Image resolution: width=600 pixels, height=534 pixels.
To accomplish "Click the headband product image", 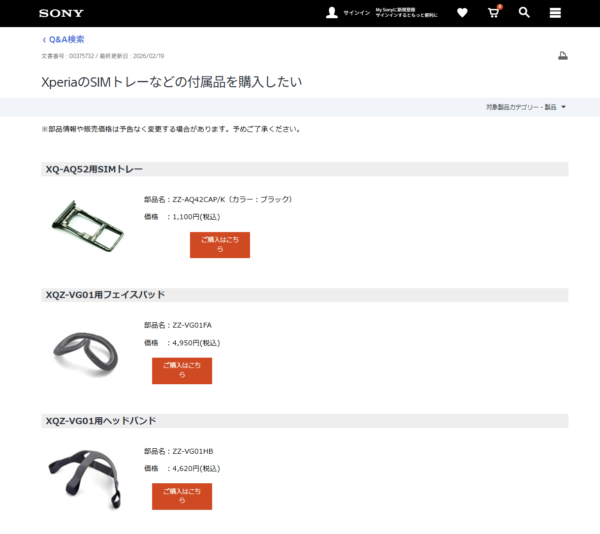I will (x=85, y=479).
